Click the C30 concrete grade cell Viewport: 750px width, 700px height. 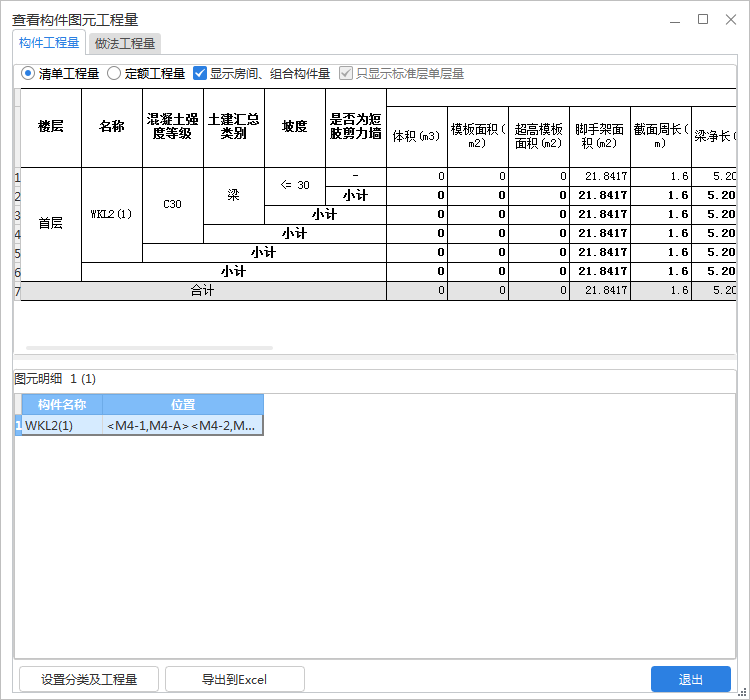tap(173, 205)
